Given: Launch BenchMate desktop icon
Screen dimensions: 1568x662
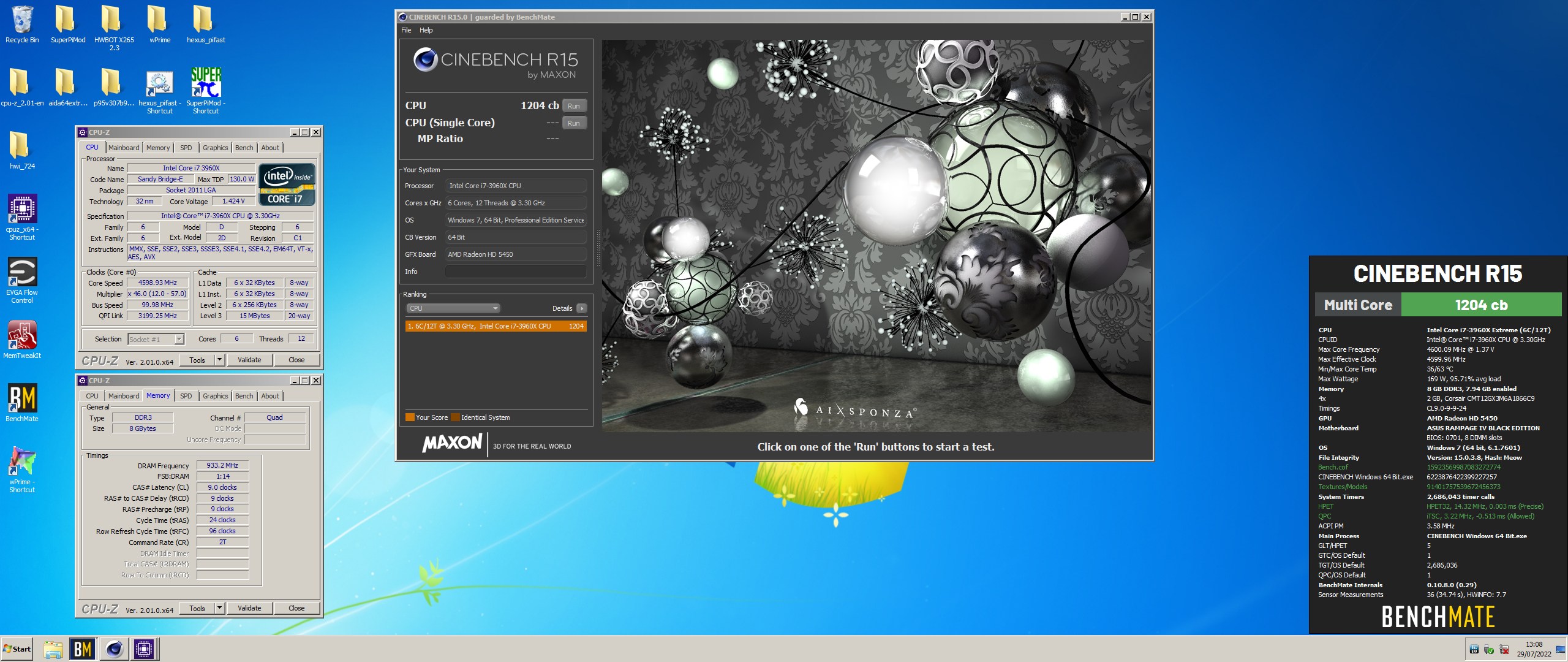Looking at the screenshot, I should pyautogui.click(x=22, y=403).
